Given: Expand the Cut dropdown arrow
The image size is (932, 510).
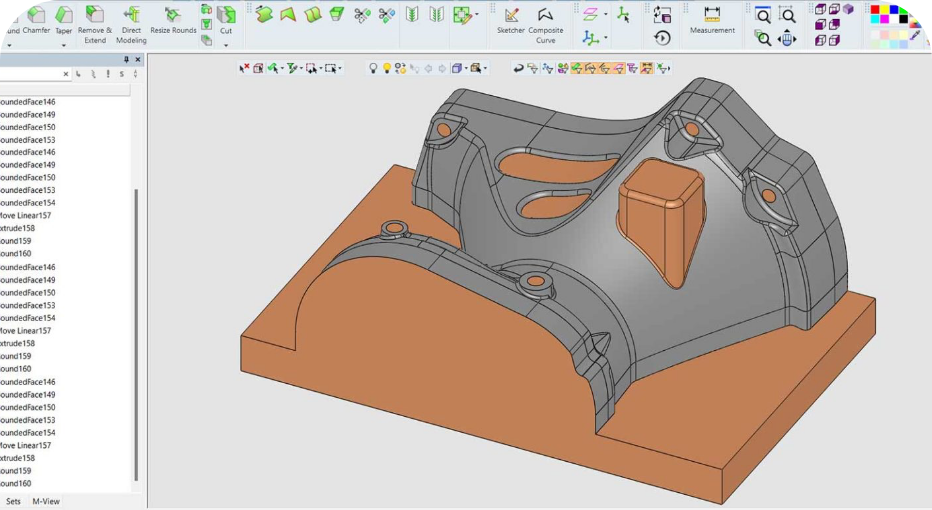Looking at the screenshot, I should point(226,45).
